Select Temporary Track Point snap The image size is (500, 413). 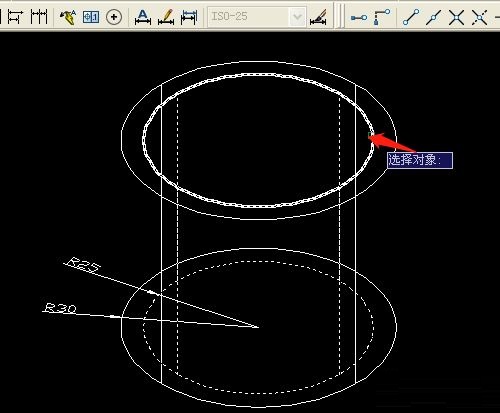[359, 17]
